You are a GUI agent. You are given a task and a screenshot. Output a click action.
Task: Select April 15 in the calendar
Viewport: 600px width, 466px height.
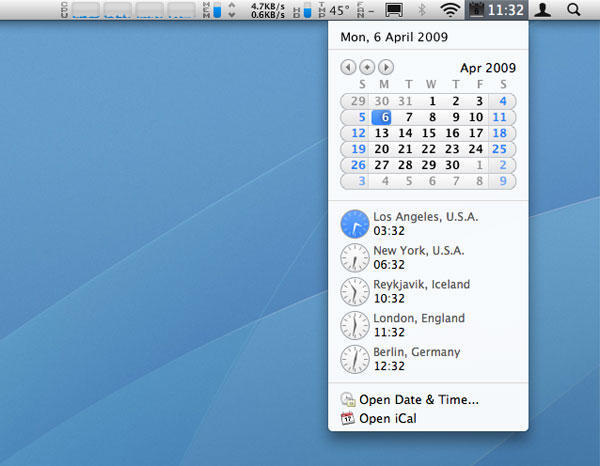(429, 133)
